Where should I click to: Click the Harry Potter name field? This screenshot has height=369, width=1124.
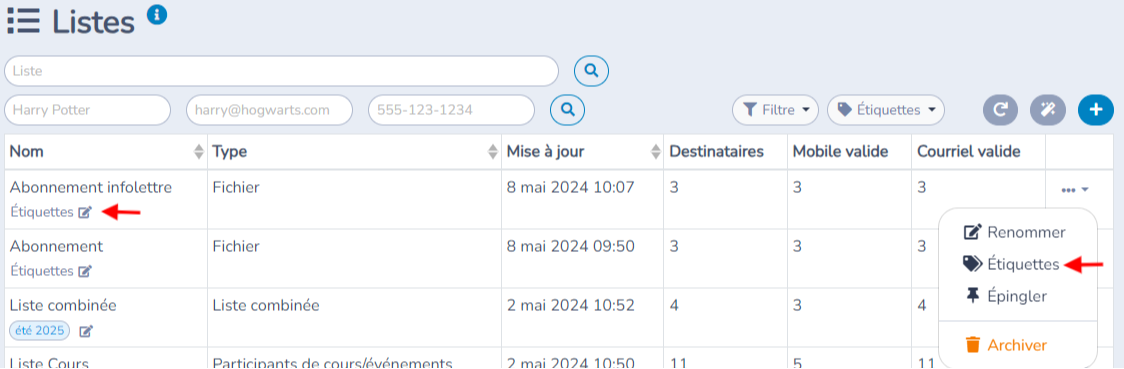coord(87,110)
